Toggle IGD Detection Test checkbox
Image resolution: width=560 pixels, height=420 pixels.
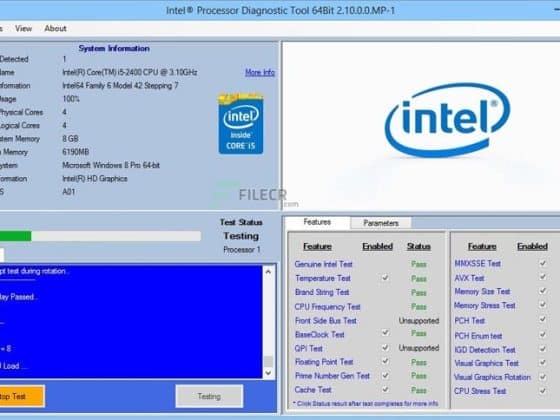click(x=543, y=349)
